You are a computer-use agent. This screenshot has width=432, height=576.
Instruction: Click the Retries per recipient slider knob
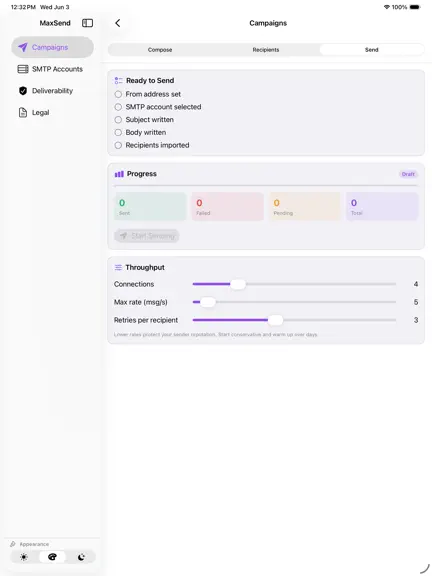276,320
